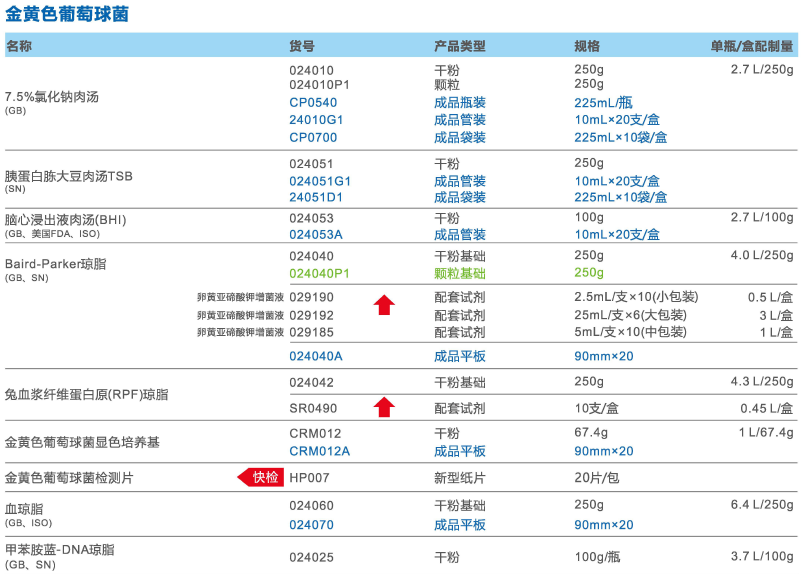This screenshot has height=574, width=801.
Task: Click item code 024010P1
Action: click(319, 85)
